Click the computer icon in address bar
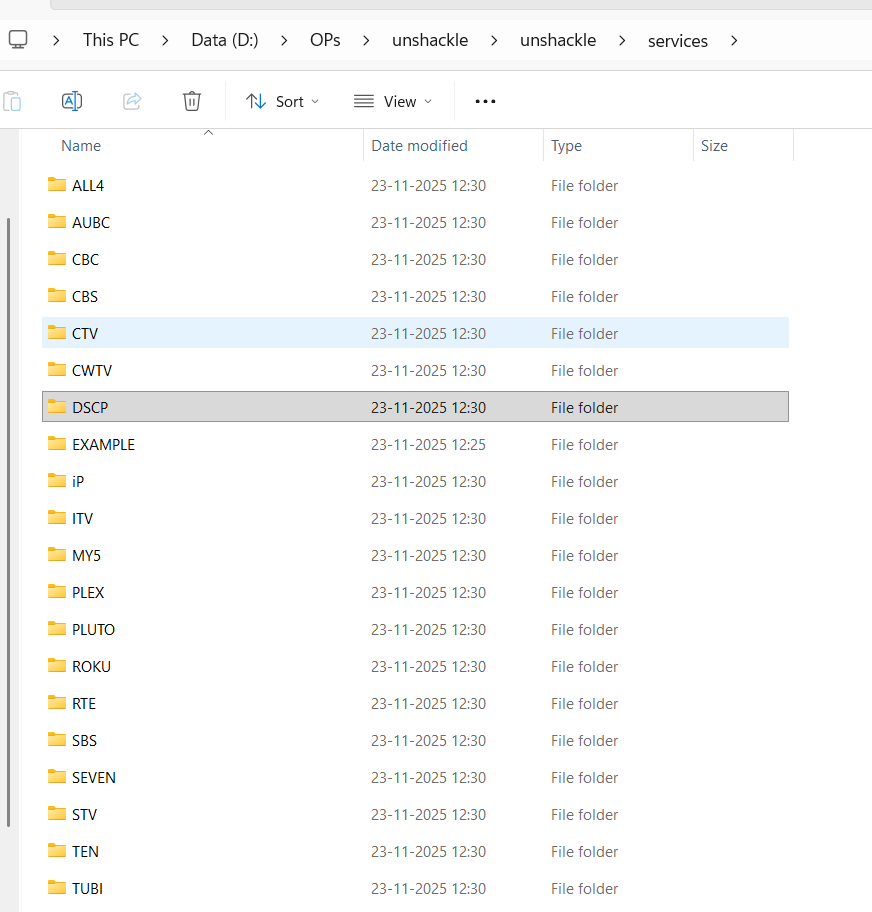This screenshot has width=872, height=912. [x=18, y=40]
